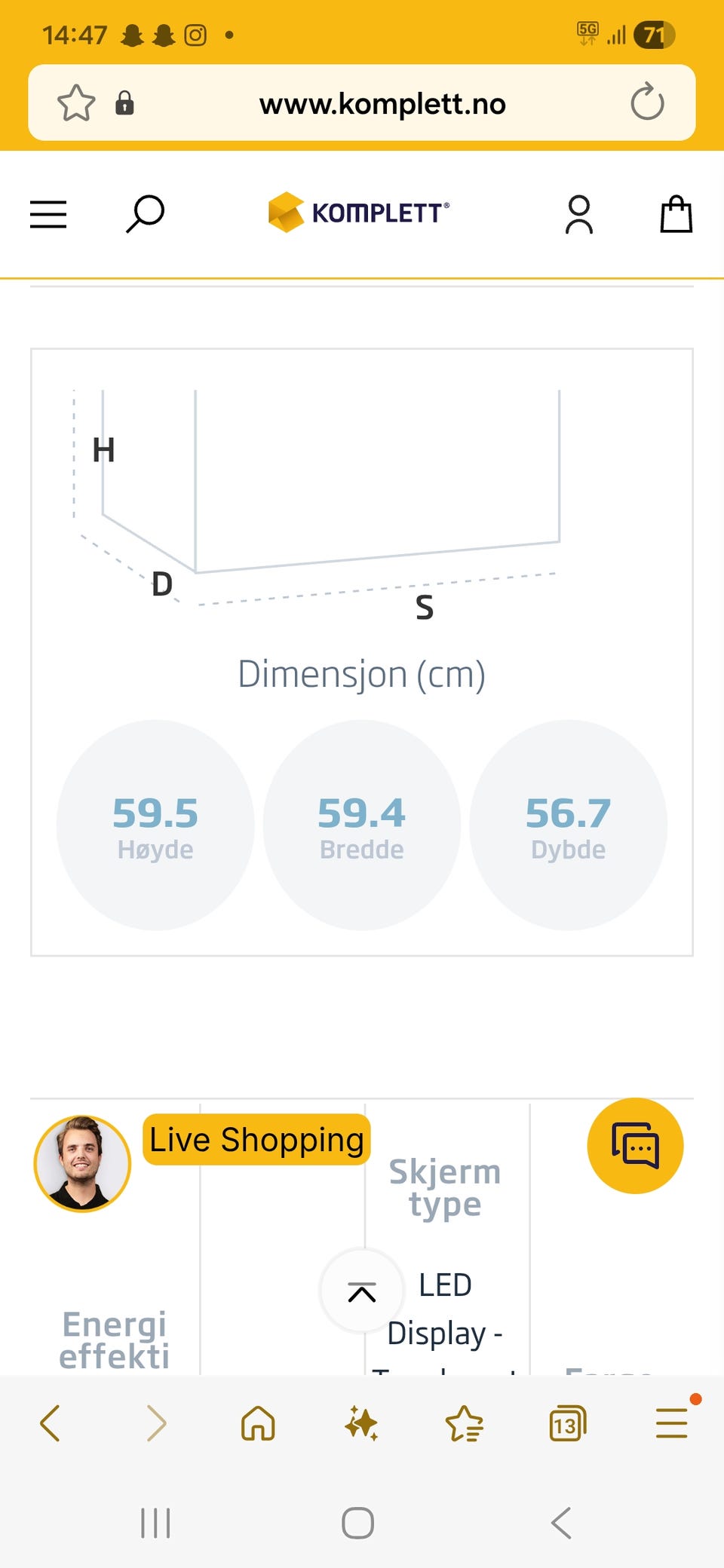Screen dimensions: 724x1568
Task: Click the Komplett logo
Action: point(359,213)
